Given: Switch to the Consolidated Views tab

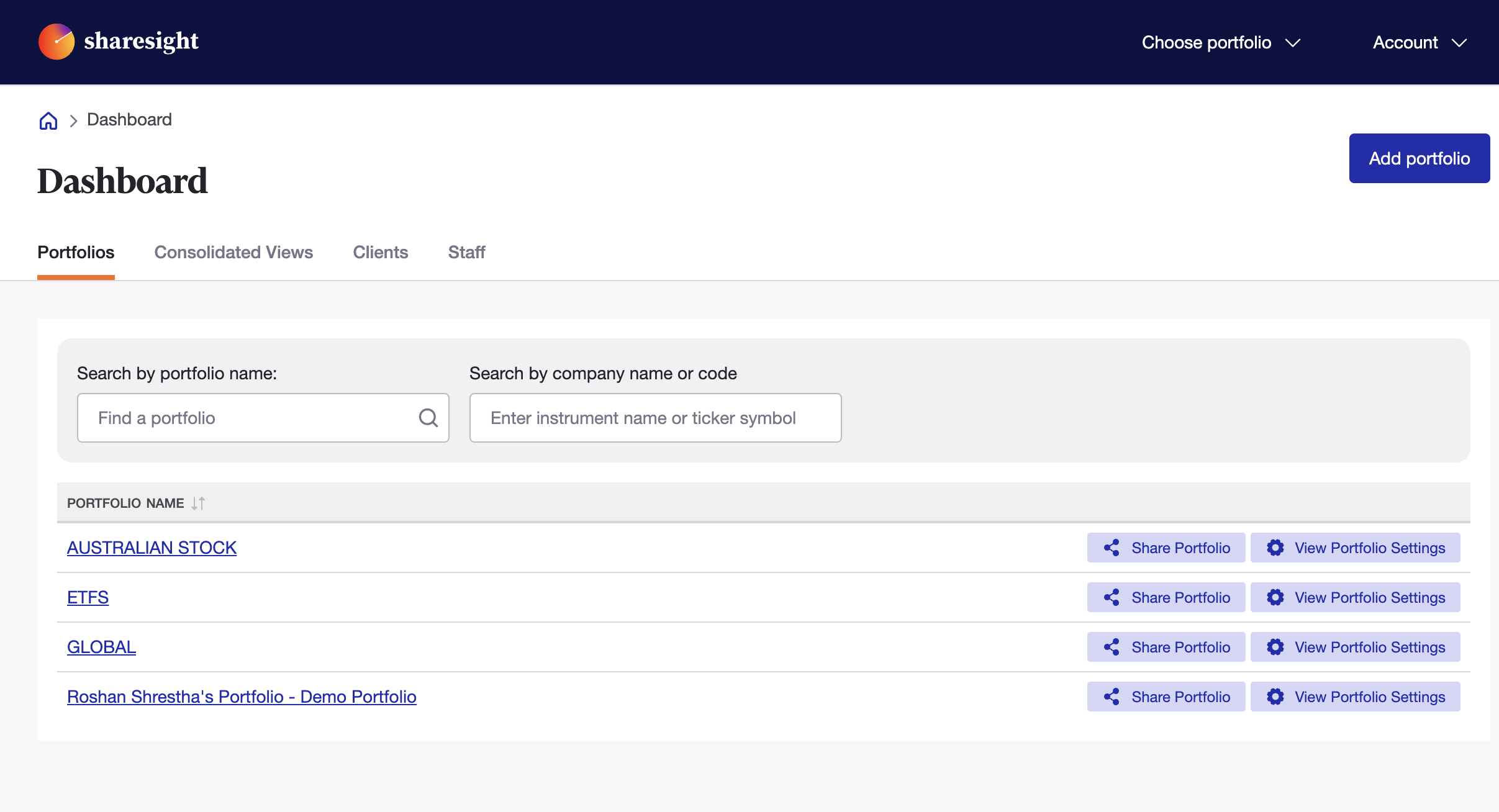Looking at the screenshot, I should click(233, 252).
